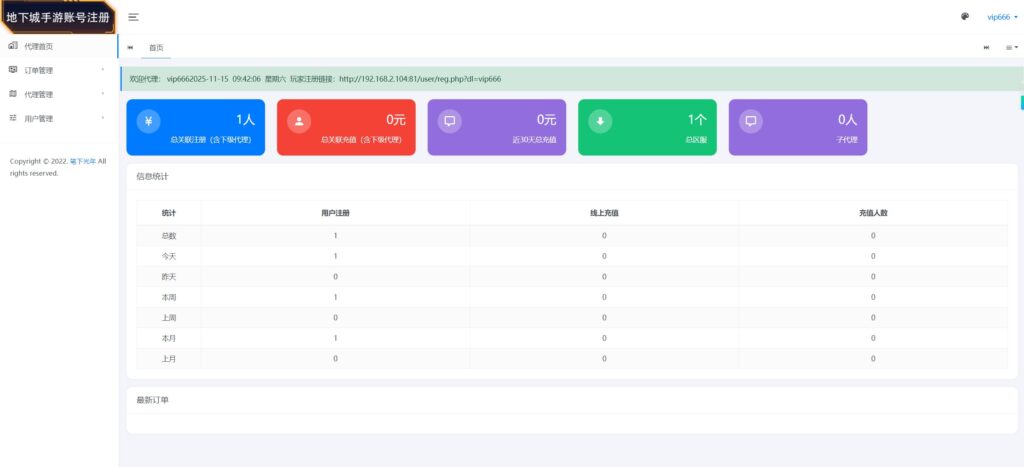
Task: Click the yen icon on blue card
Action: pyautogui.click(x=148, y=122)
